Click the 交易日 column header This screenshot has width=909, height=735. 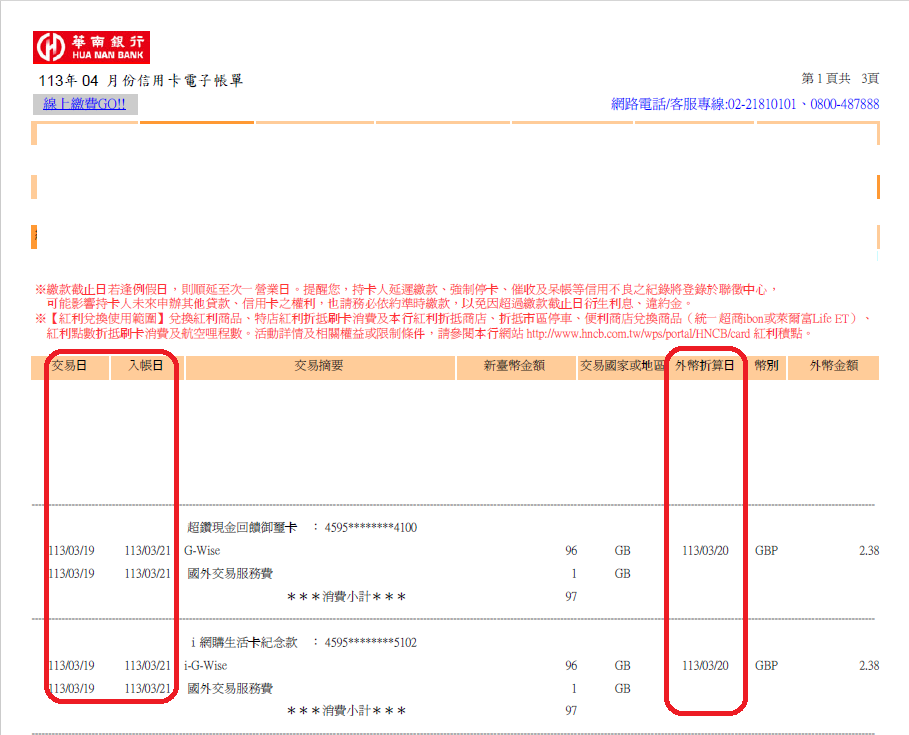click(x=69, y=366)
